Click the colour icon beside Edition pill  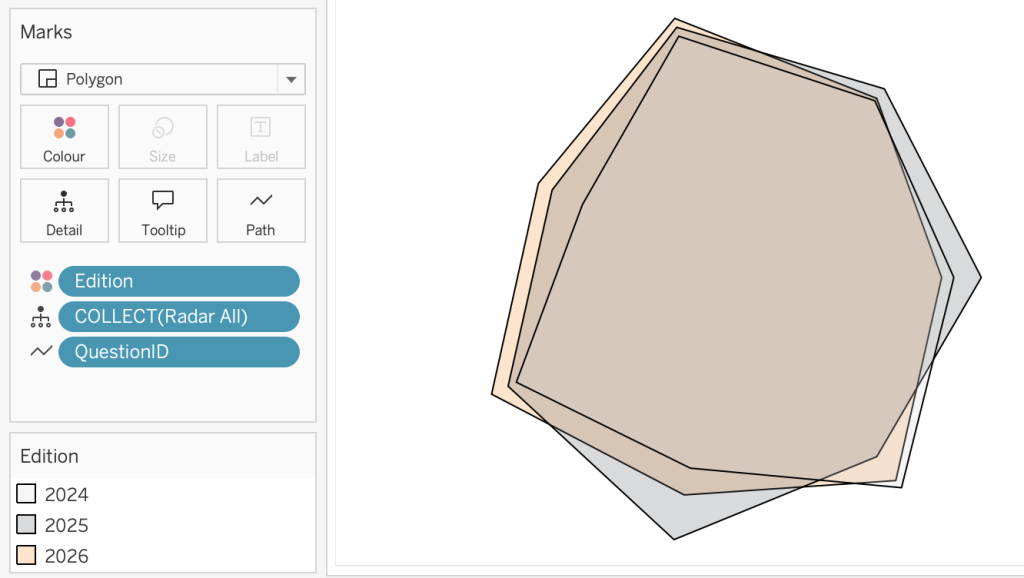tap(41, 281)
